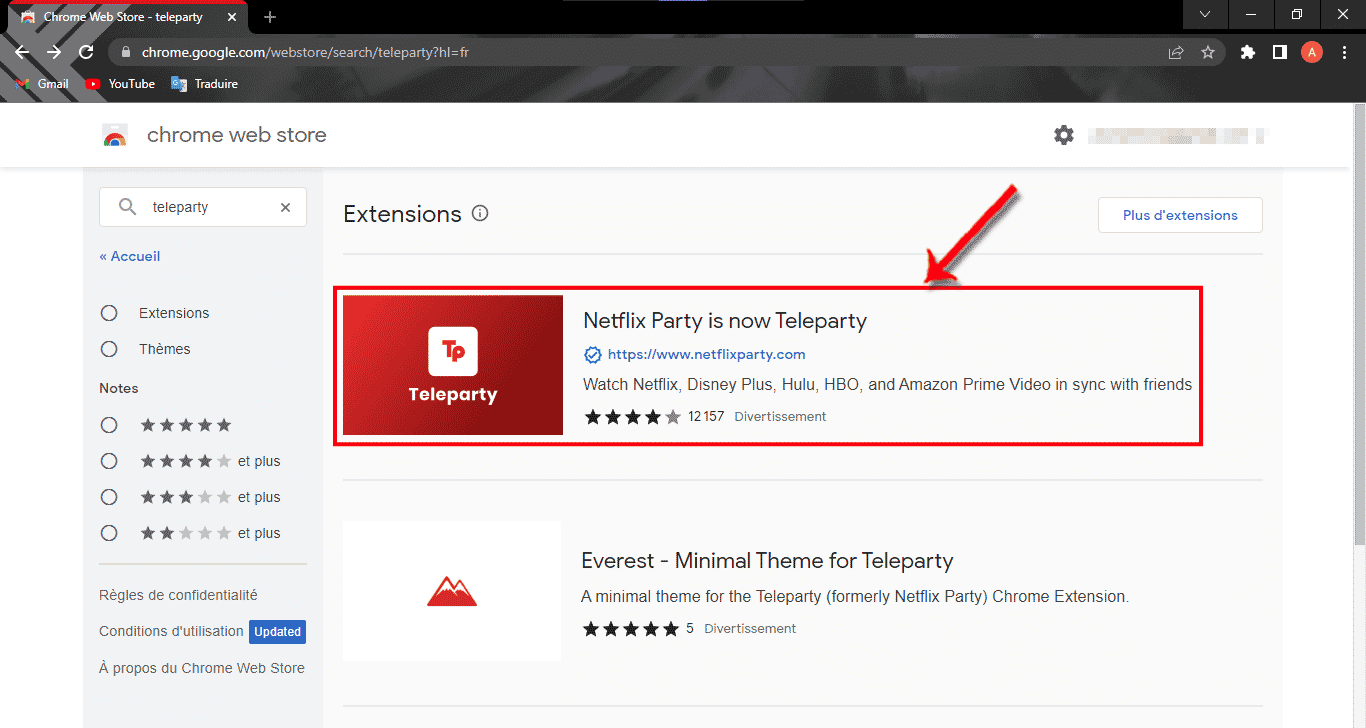1366x728 pixels.
Task: Select the four stars et plus filter
Action: (x=109, y=461)
